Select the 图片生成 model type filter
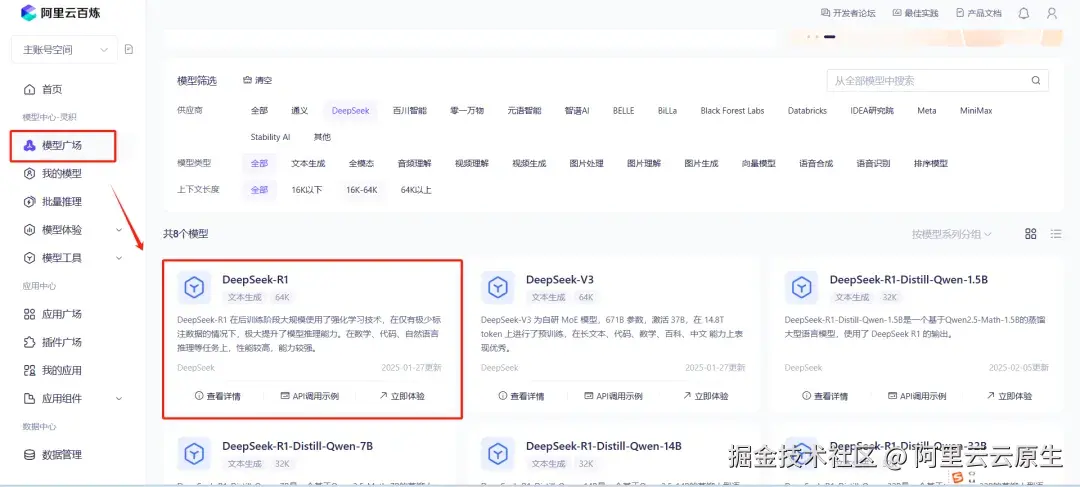Screen dimensions: 1080x487 click(x=701, y=164)
